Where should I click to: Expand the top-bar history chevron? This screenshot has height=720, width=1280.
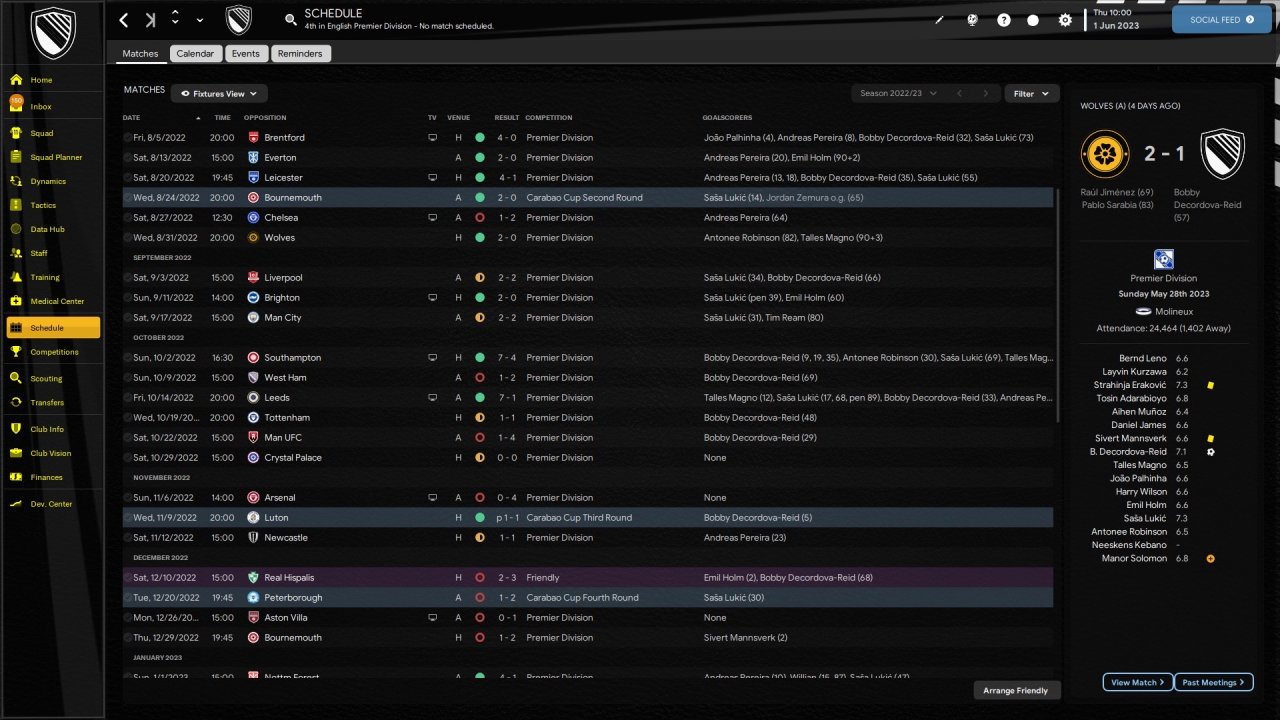(x=200, y=20)
